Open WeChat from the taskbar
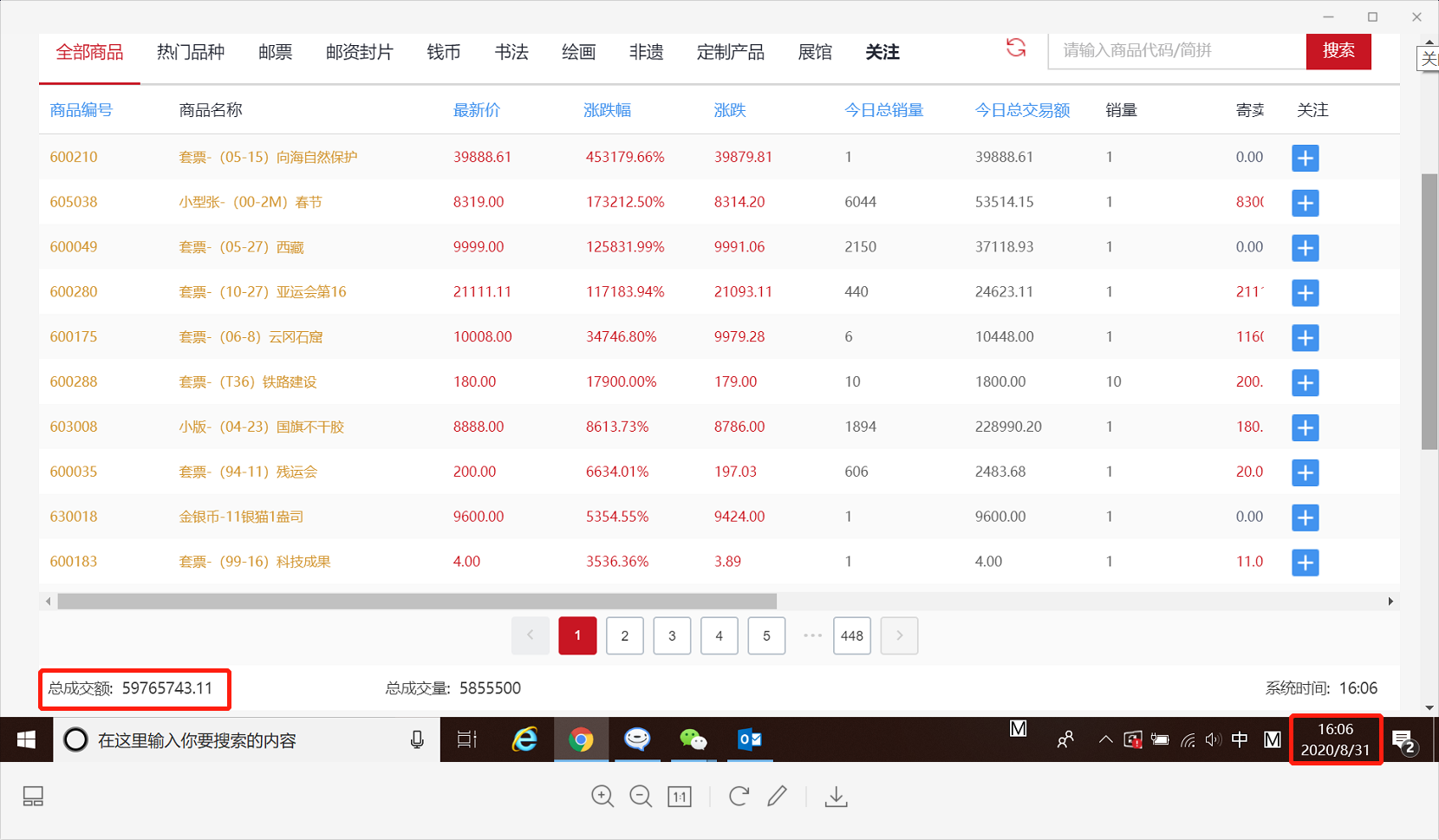Image resolution: width=1439 pixels, height=840 pixels. (693, 739)
